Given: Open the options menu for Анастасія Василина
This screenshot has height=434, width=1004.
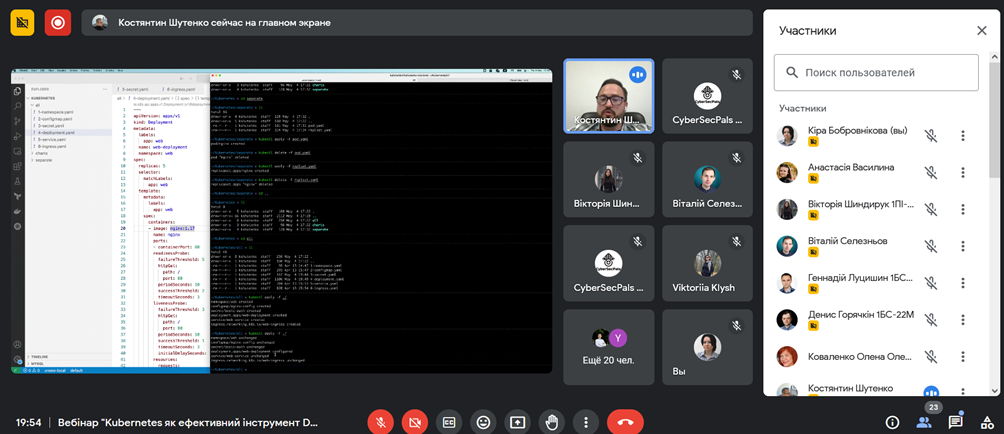Looking at the screenshot, I should coord(963,173).
